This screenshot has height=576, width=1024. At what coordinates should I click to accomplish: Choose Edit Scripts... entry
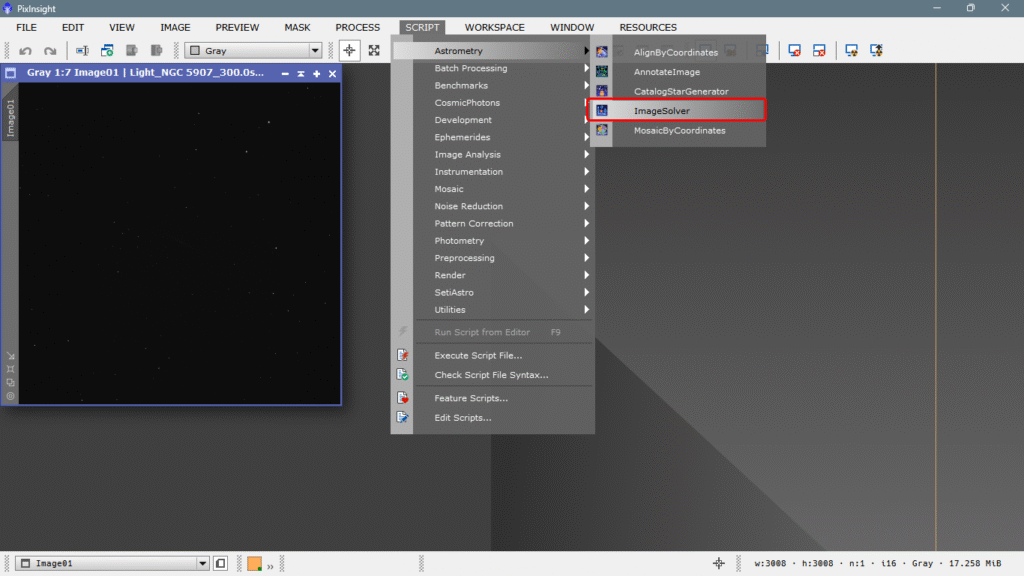pos(492,417)
